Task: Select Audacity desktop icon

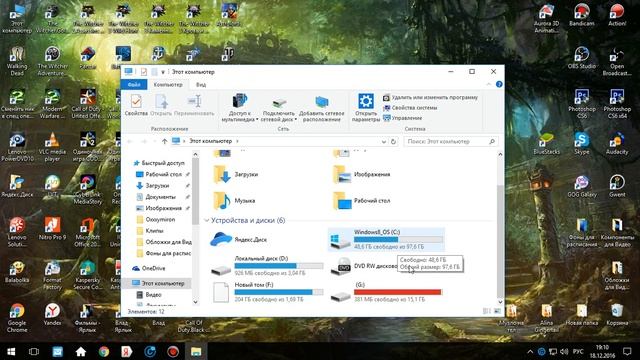Action: pos(617,143)
